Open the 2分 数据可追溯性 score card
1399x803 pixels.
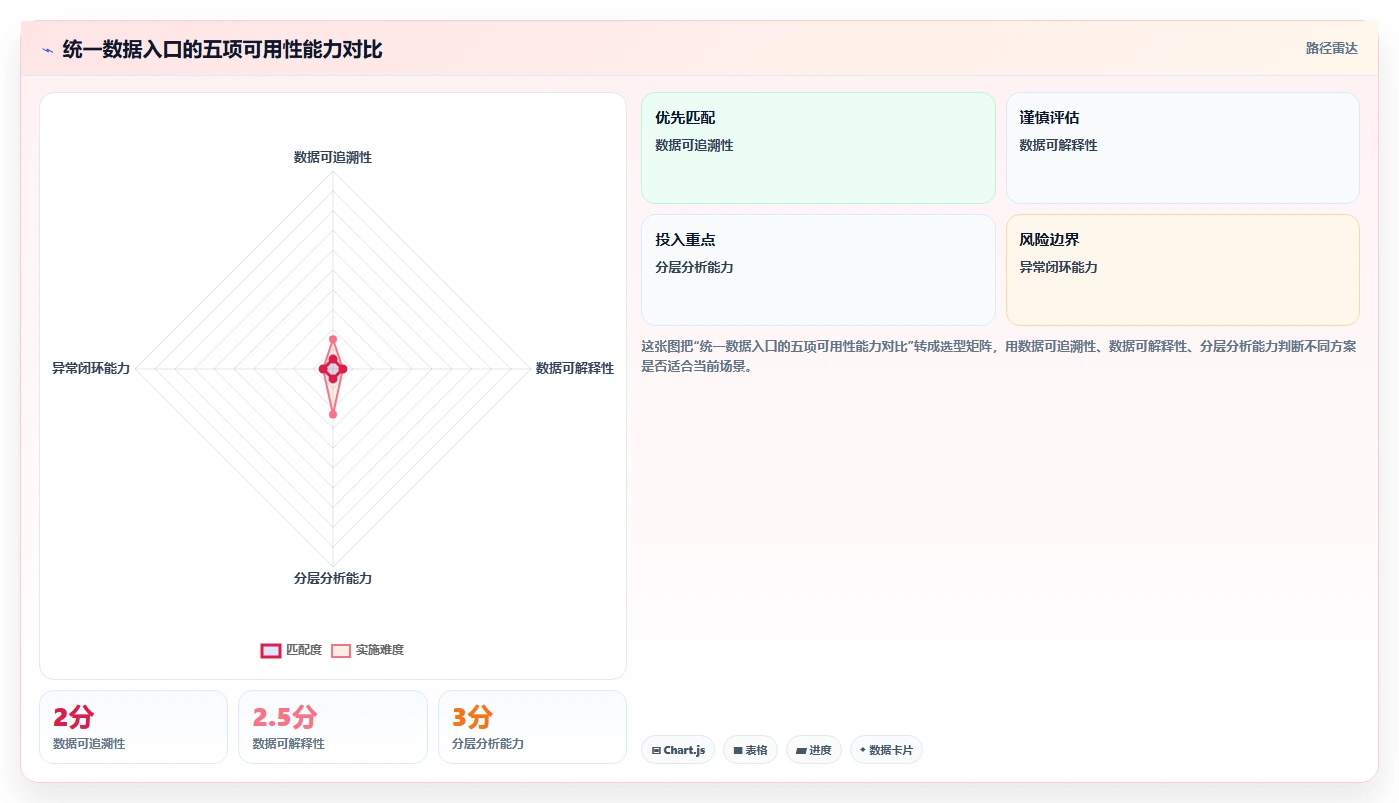133,727
